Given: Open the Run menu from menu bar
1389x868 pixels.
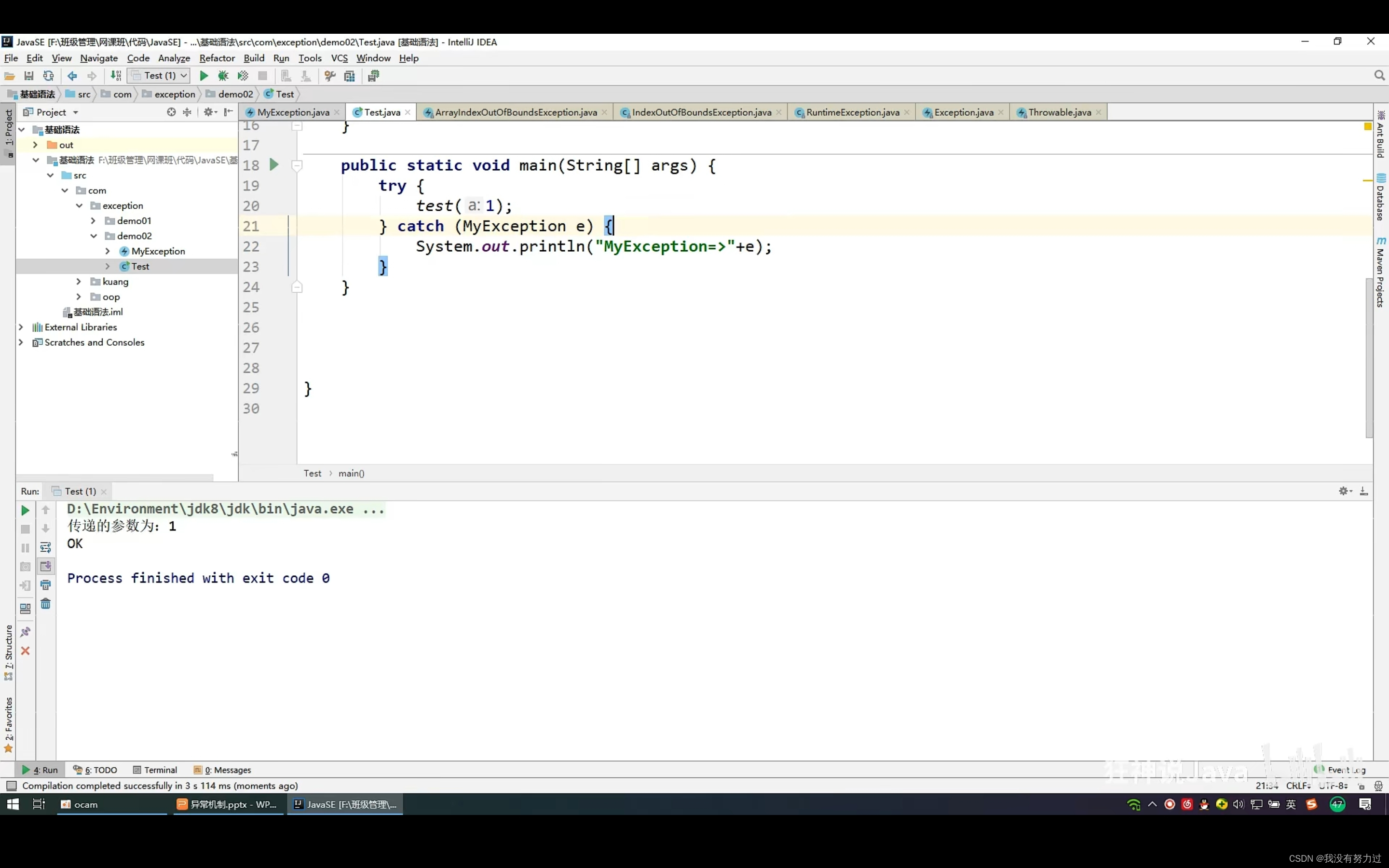Looking at the screenshot, I should tap(281, 57).
